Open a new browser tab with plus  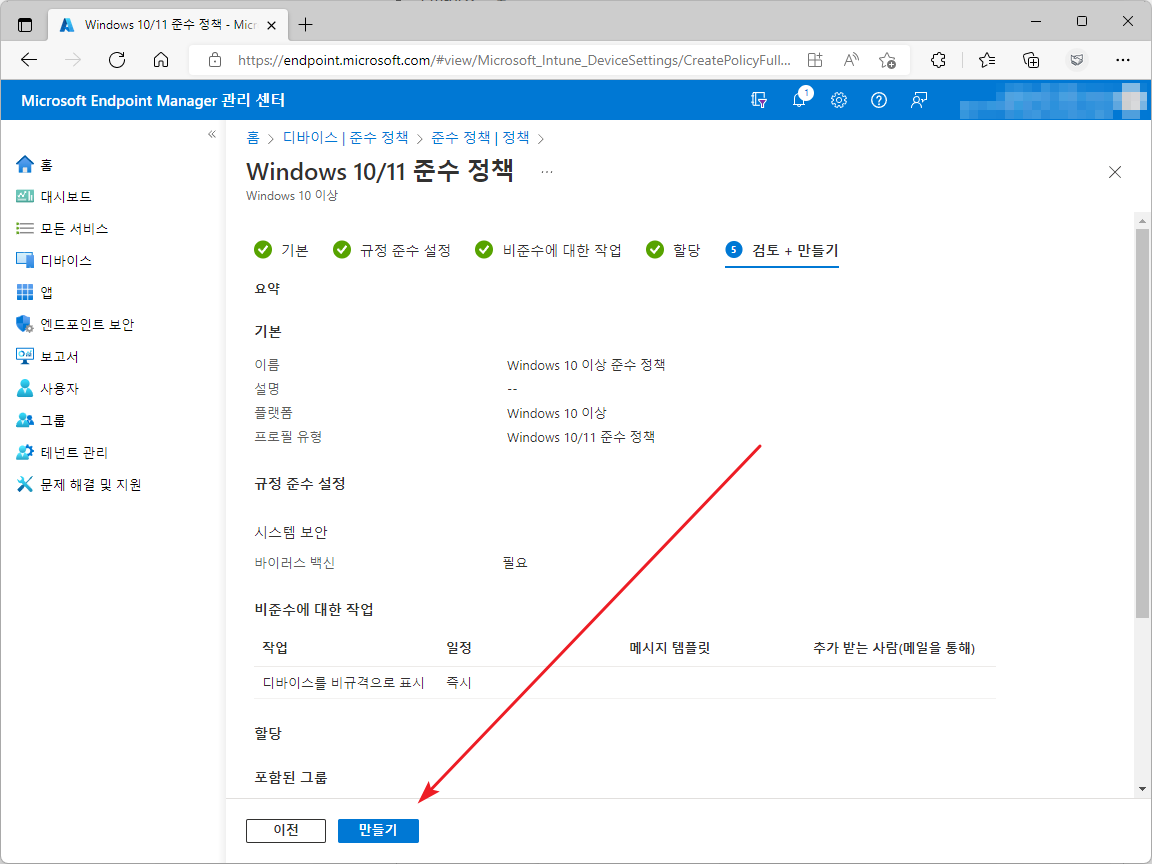pos(306,25)
